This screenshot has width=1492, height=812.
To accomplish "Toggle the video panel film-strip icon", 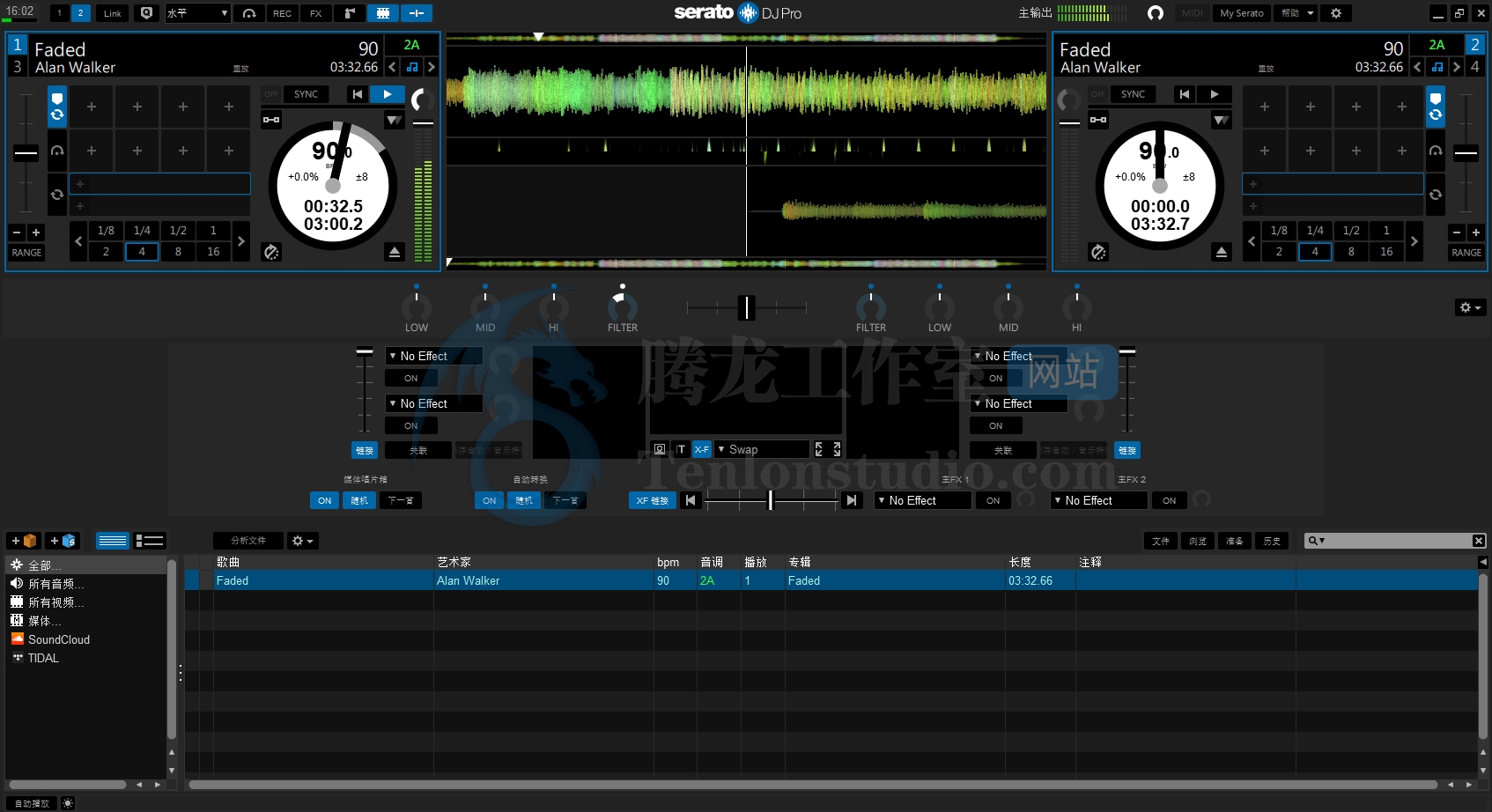I will (x=383, y=13).
